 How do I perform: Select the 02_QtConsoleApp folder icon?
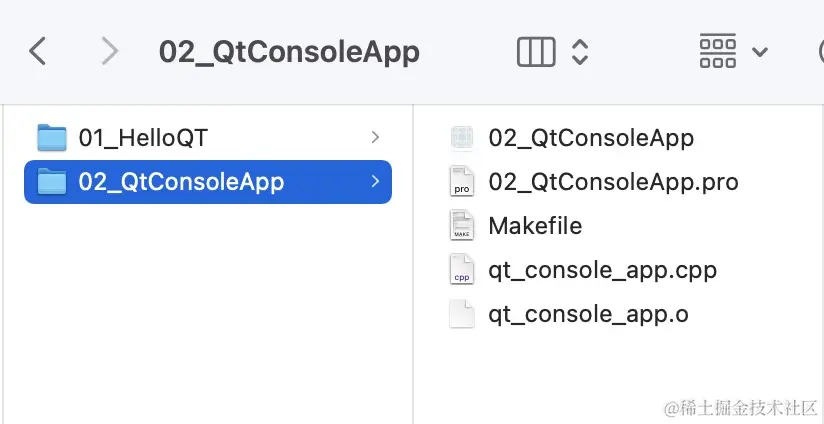[x=52, y=182]
